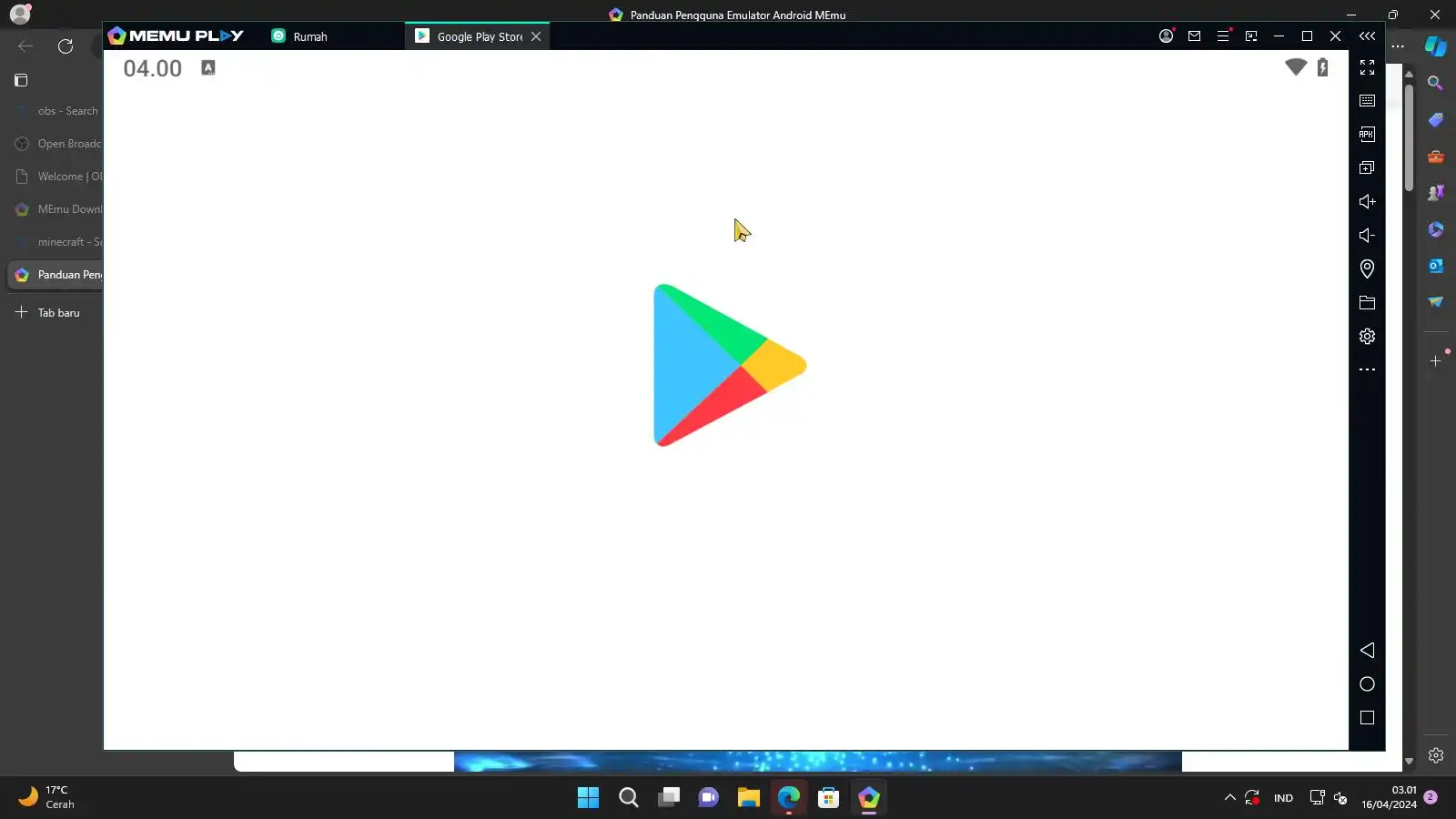The height and width of the screenshot is (819, 1456).
Task: Open the Windows Start button
Action: (588, 797)
